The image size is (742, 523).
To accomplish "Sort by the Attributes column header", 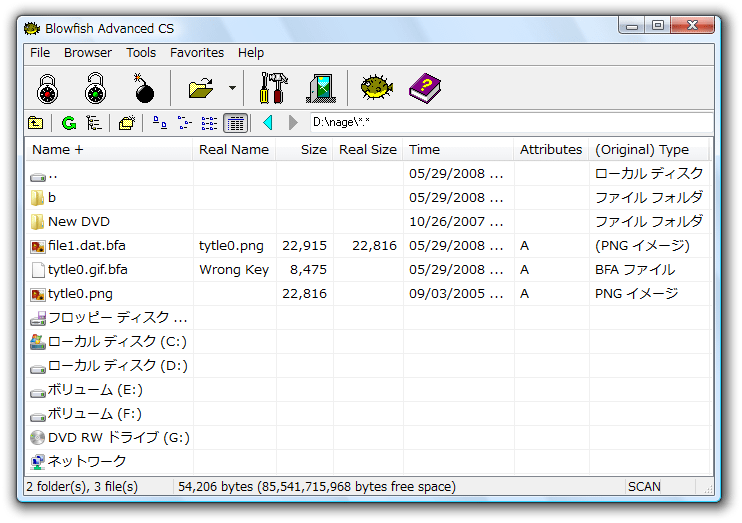I will (551, 150).
